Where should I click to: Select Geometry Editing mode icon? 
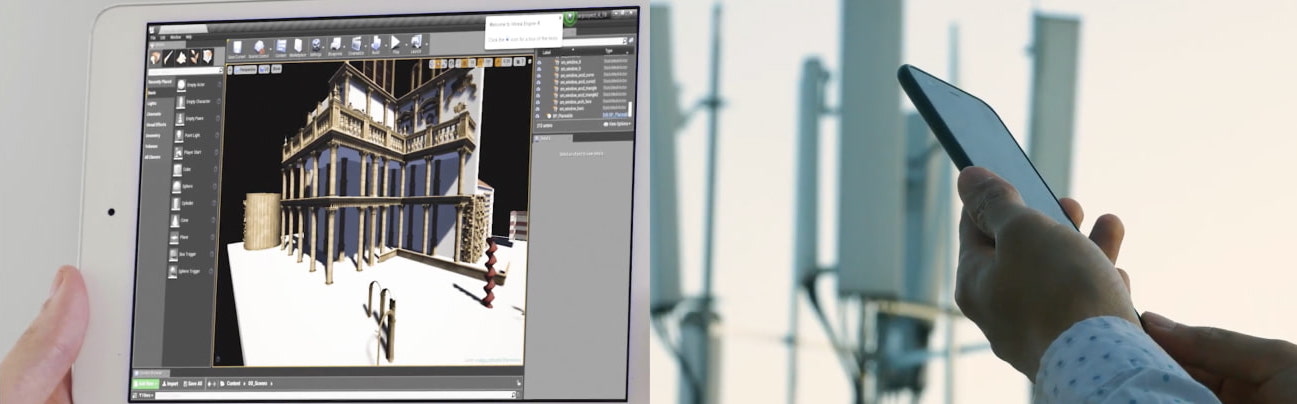click(x=208, y=57)
